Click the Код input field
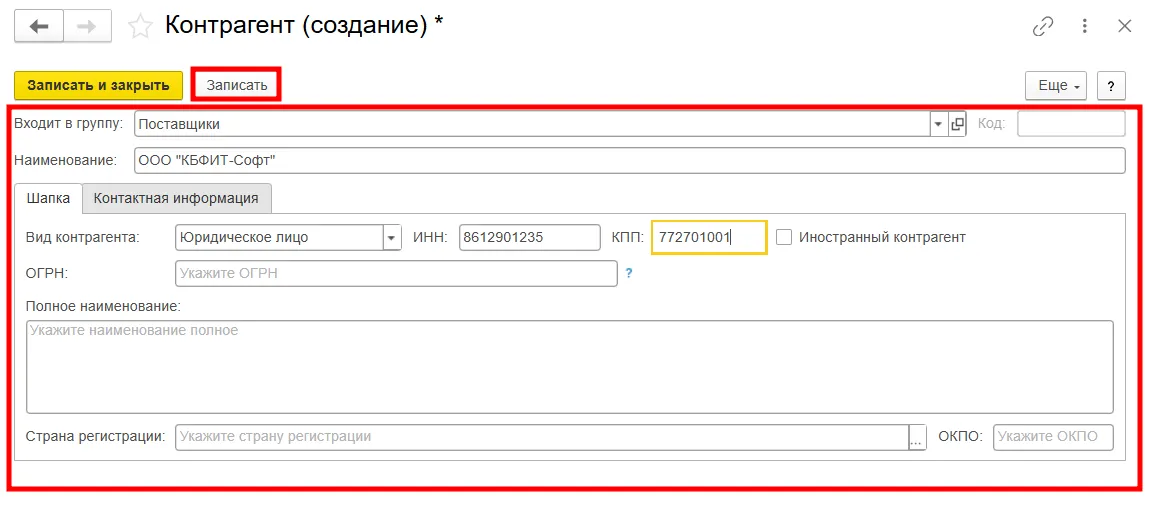 (x=1071, y=124)
